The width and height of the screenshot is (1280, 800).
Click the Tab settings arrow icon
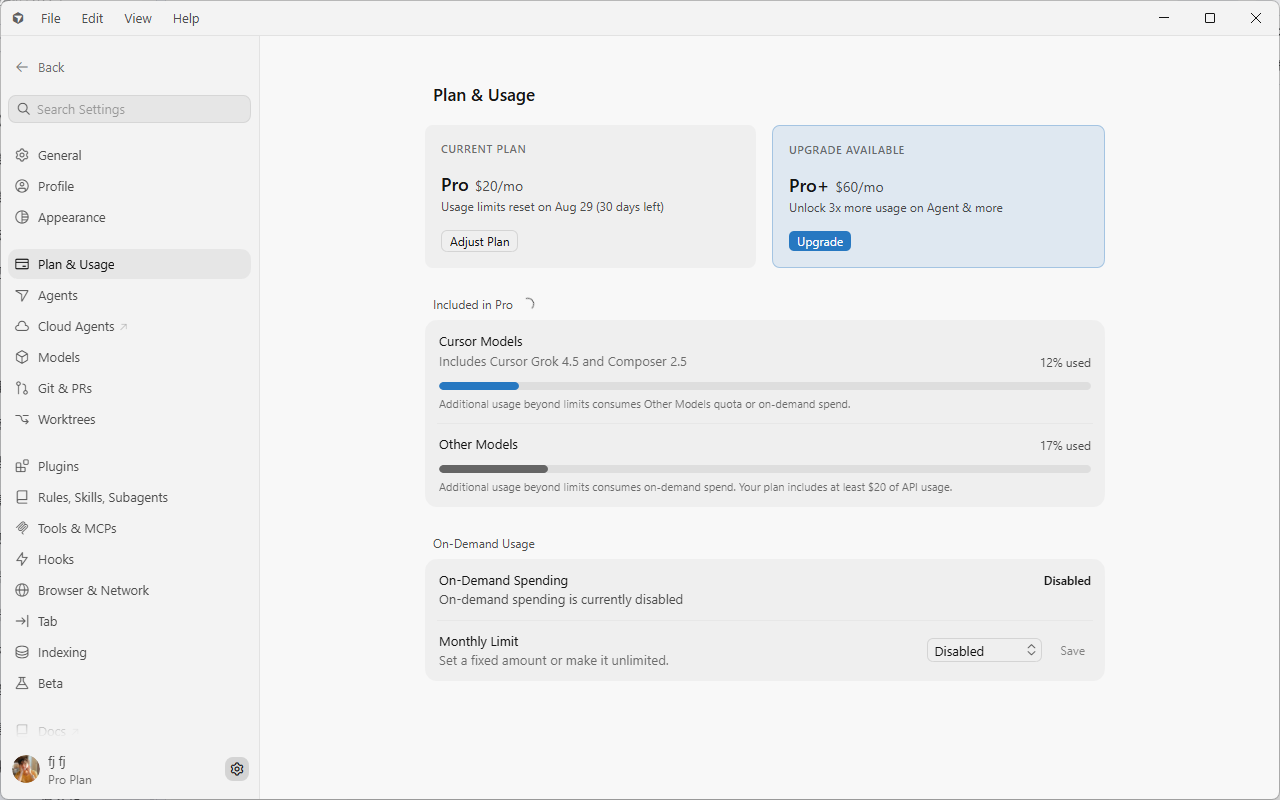(x=22, y=621)
